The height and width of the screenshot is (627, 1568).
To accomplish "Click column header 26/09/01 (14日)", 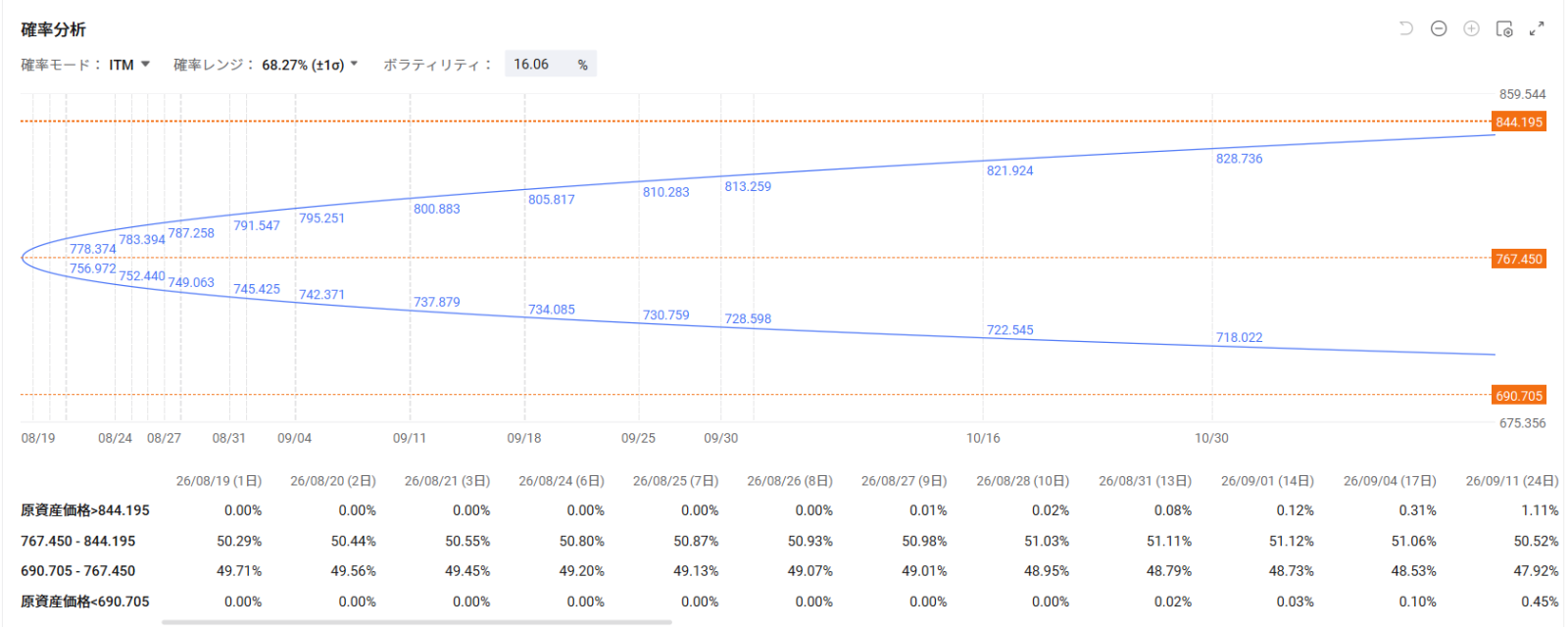I will point(1268,481).
